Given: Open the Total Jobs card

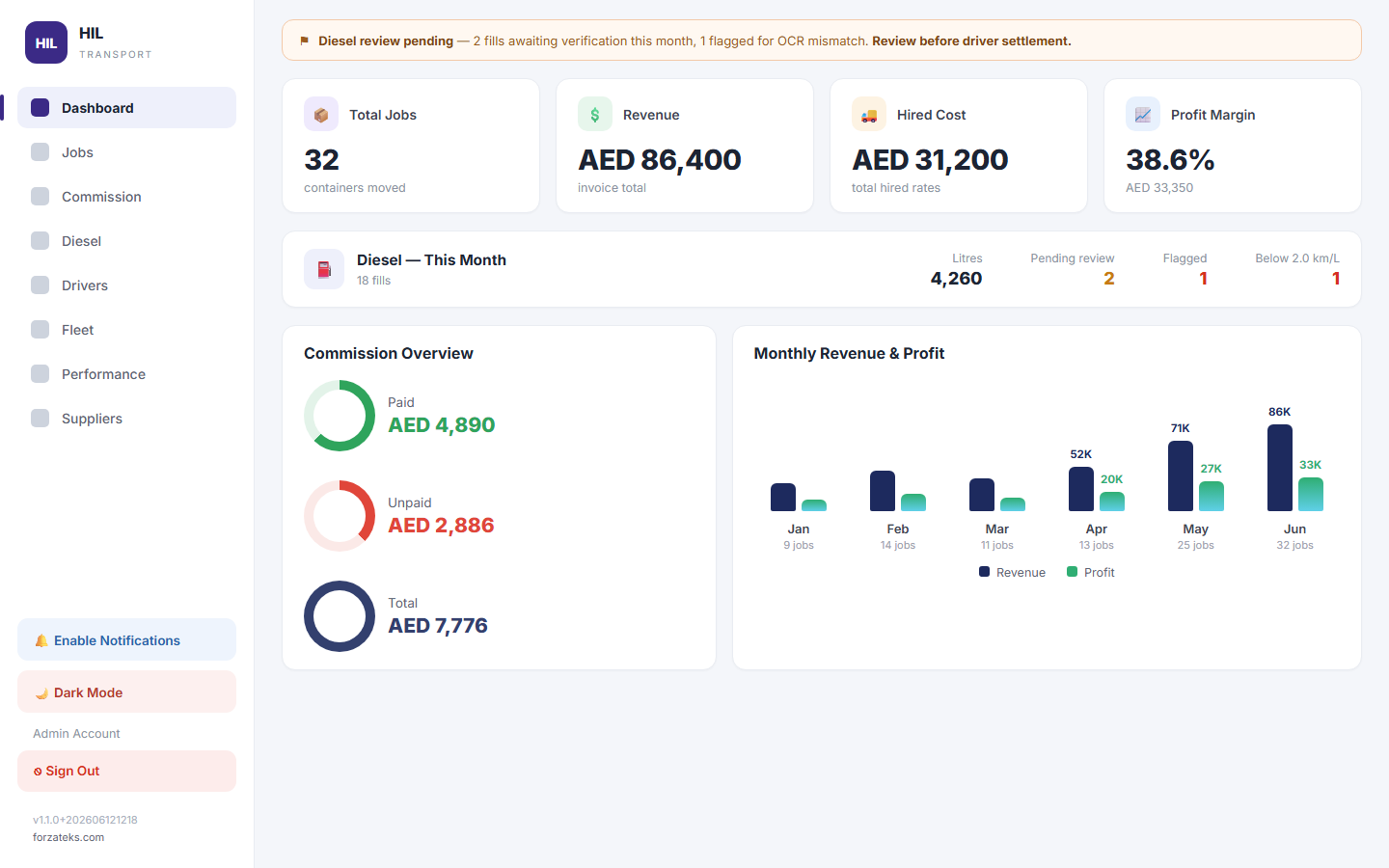Looking at the screenshot, I should click(x=411, y=146).
